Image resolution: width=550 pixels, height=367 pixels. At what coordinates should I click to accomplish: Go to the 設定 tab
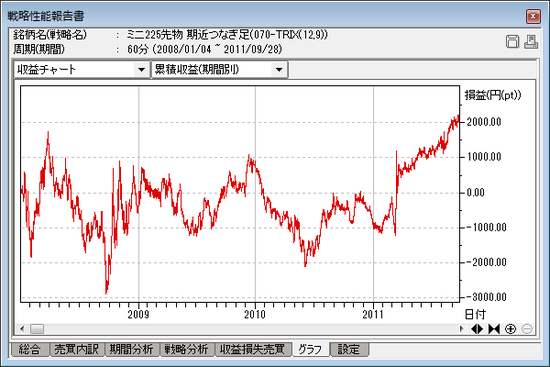click(349, 349)
